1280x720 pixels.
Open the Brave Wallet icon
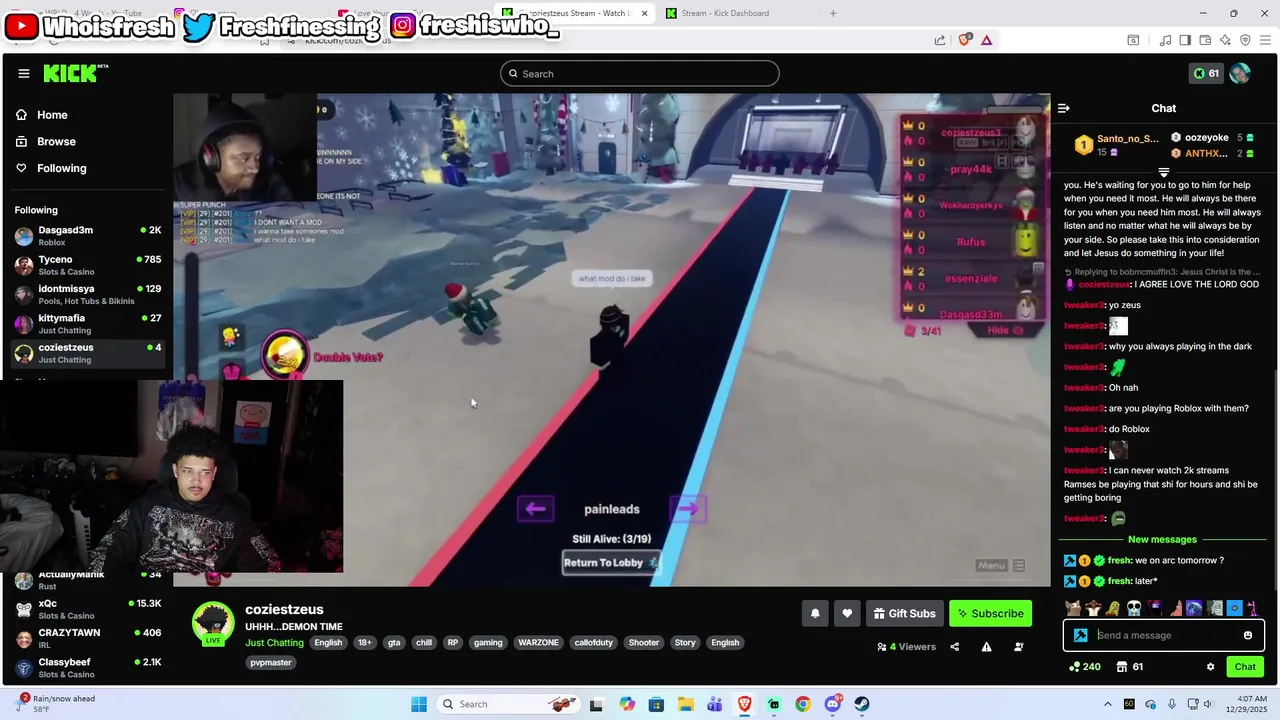click(1205, 40)
